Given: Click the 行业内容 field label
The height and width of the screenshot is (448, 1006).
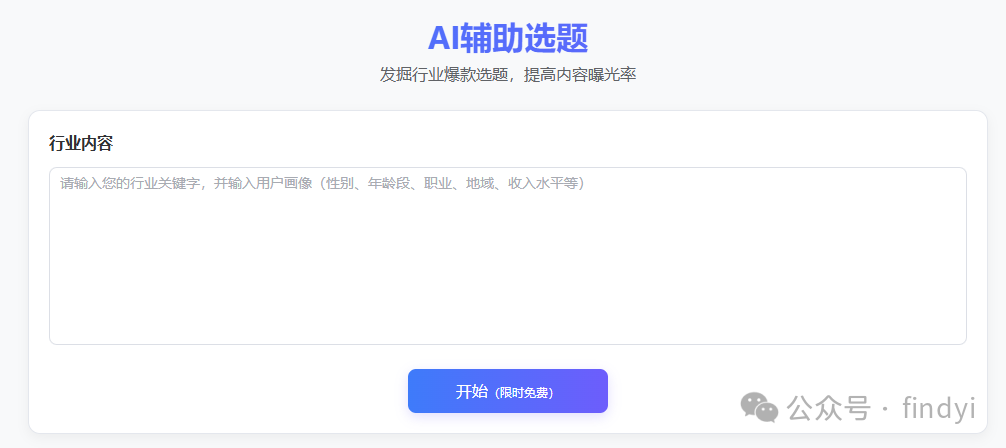Looking at the screenshot, I should 81,144.
